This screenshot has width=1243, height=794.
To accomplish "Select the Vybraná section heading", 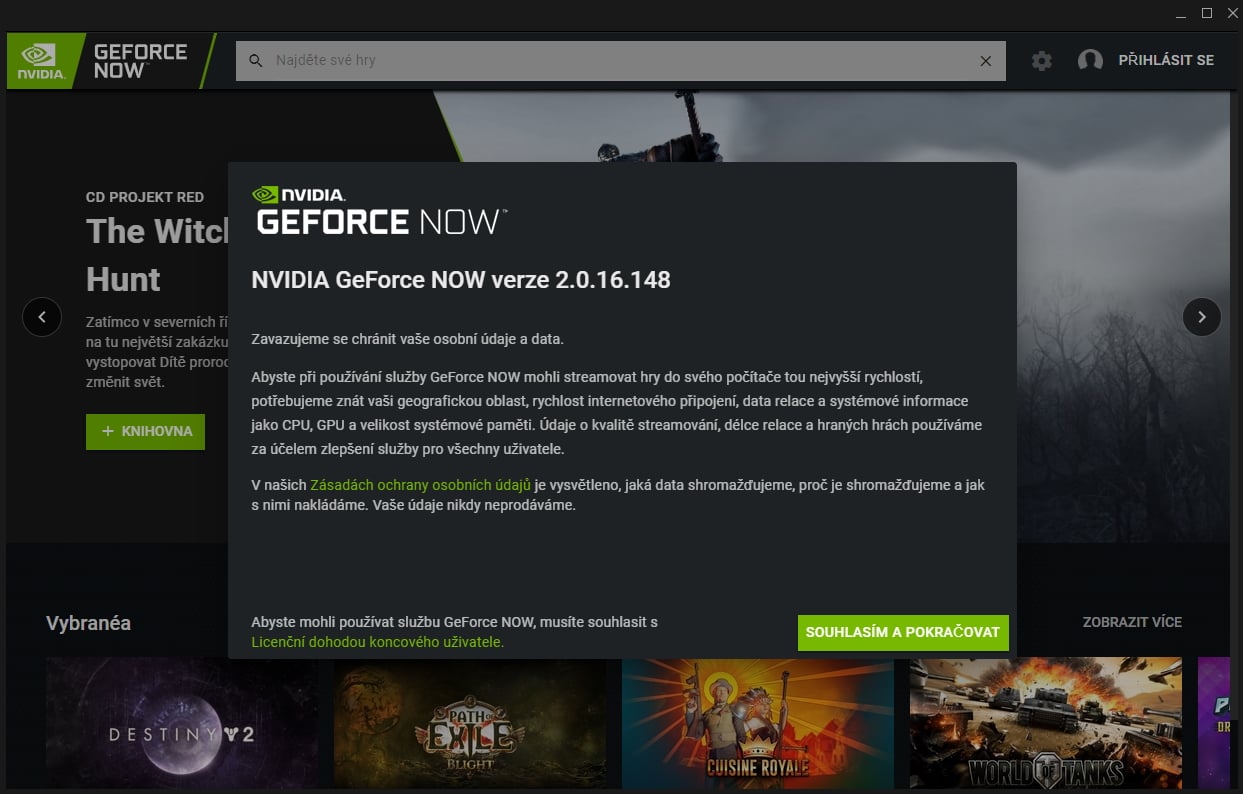I will 88,622.
